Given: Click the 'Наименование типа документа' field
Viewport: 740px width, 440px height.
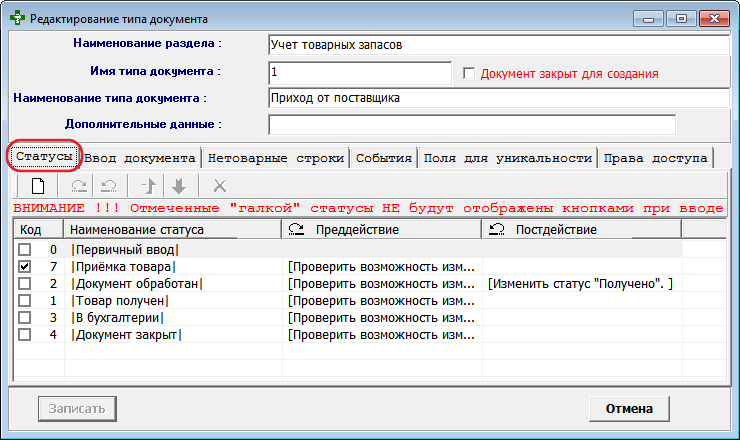Looking at the screenshot, I should pos(499,98).
